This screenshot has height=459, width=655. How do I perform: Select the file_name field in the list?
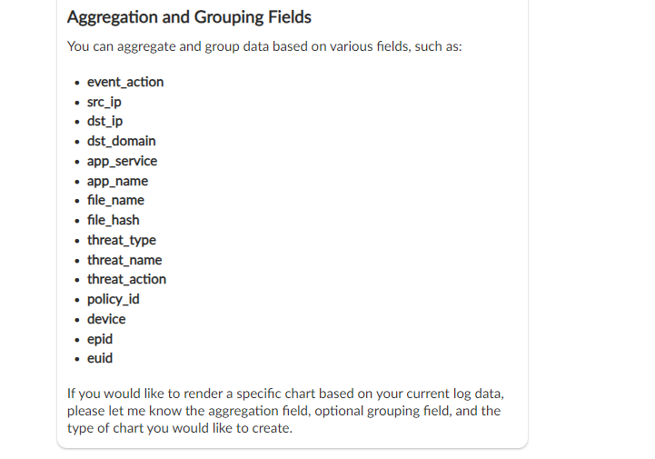point(115,200)
